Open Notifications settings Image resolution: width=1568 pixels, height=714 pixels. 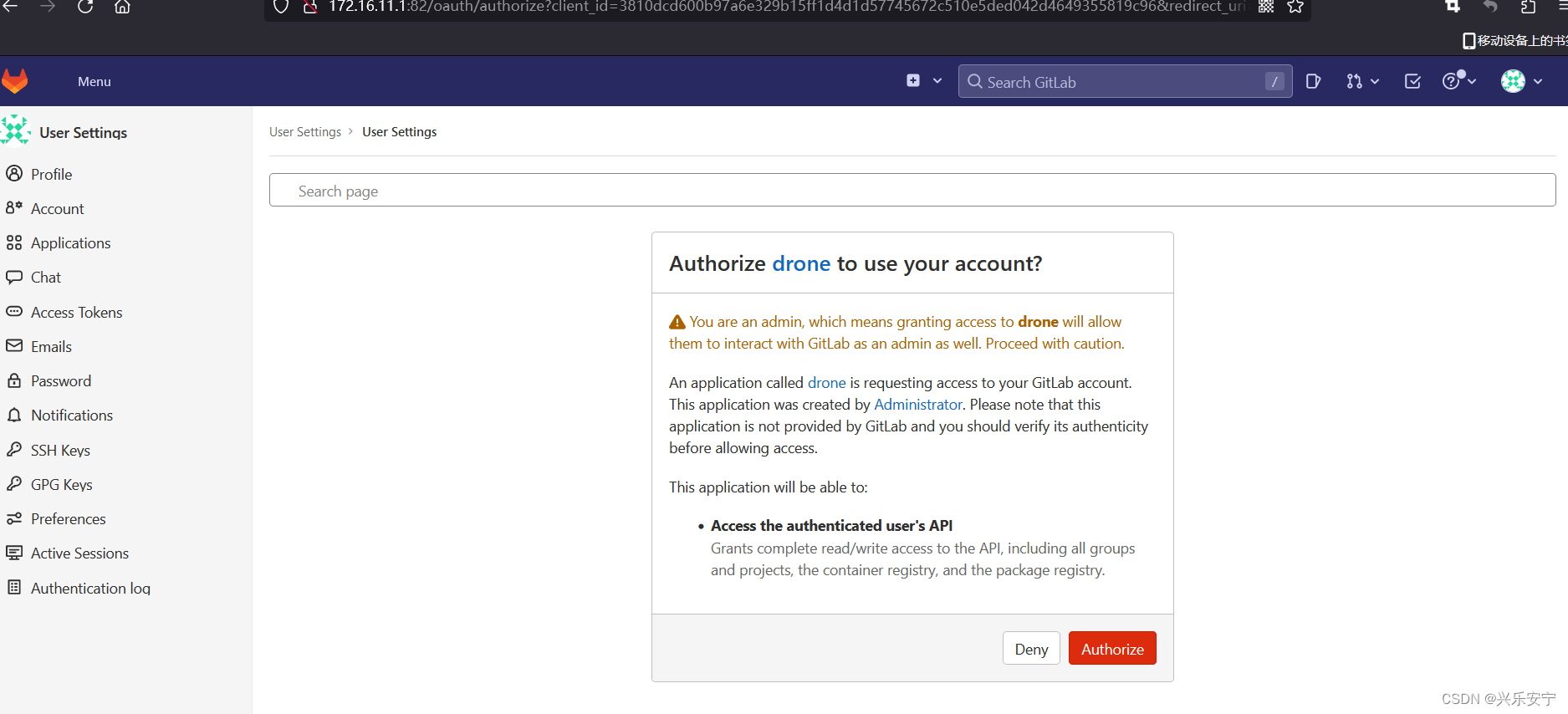[x=72, y=415]
